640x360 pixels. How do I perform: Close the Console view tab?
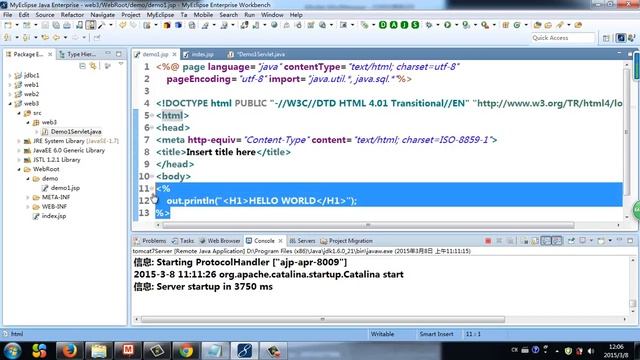[x=280, y=241]
